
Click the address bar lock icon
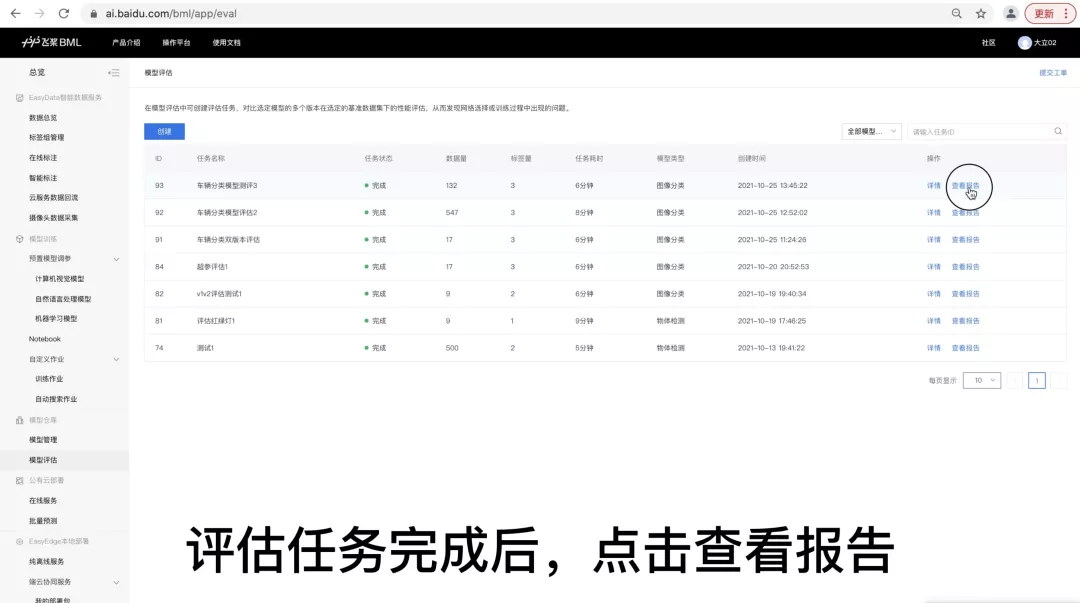(x=94, y=14)
